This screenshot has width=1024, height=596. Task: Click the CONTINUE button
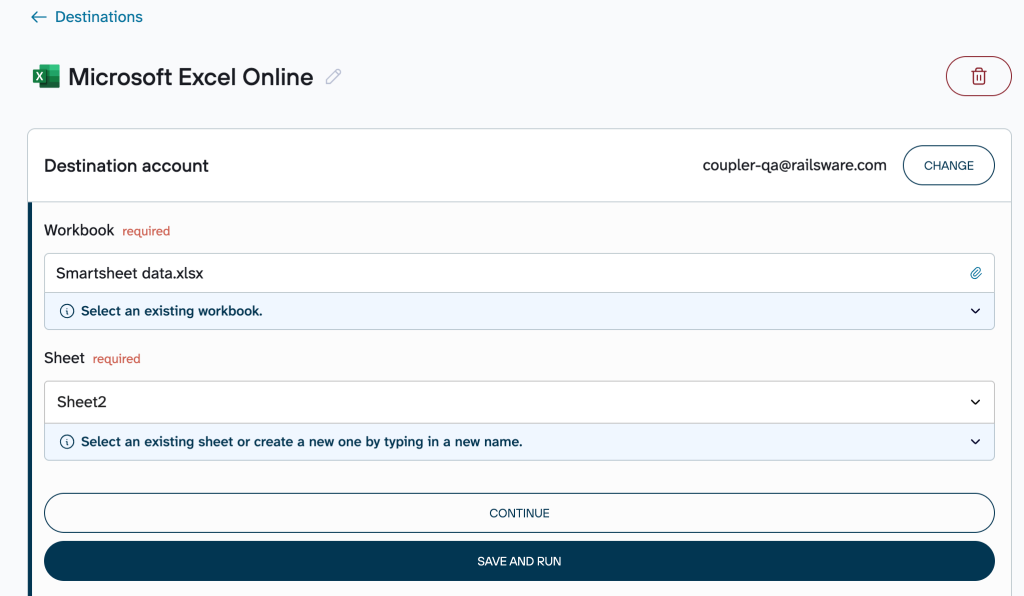tap(519, 513)
